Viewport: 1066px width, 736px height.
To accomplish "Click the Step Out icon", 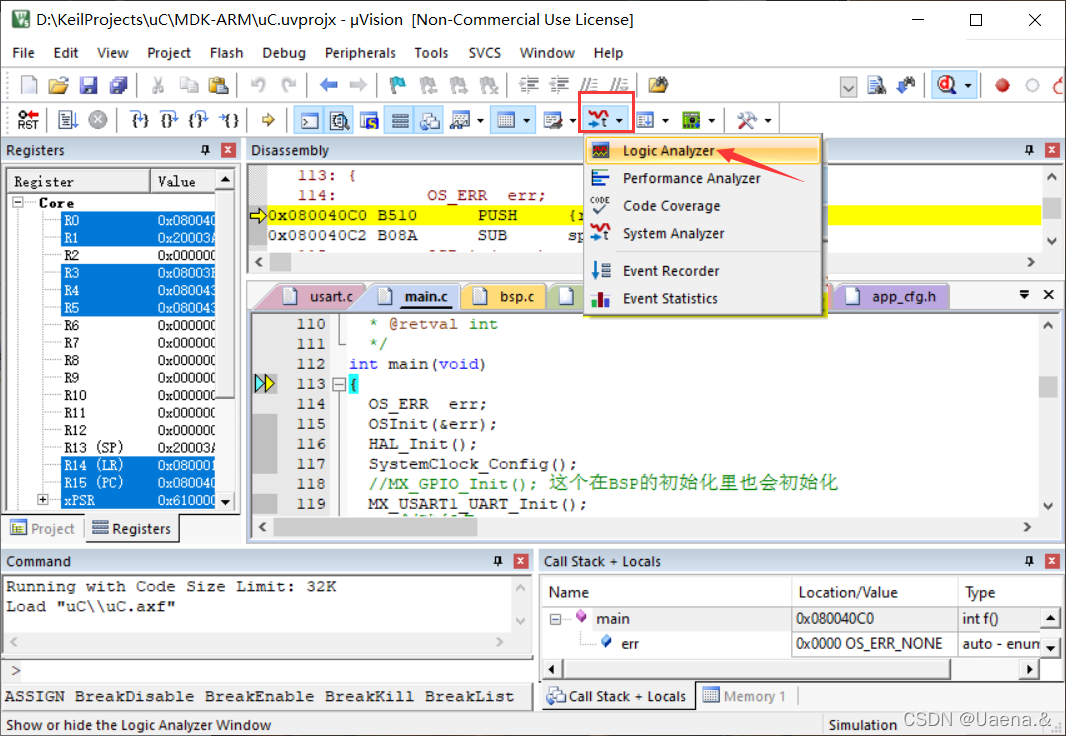I will coord(199,120).
